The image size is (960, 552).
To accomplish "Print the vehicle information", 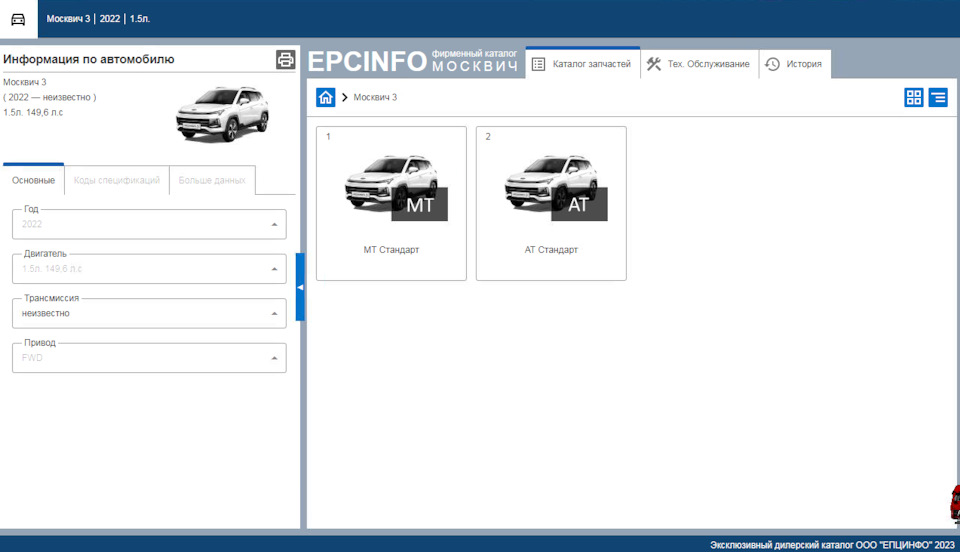I will click(286, 59).
